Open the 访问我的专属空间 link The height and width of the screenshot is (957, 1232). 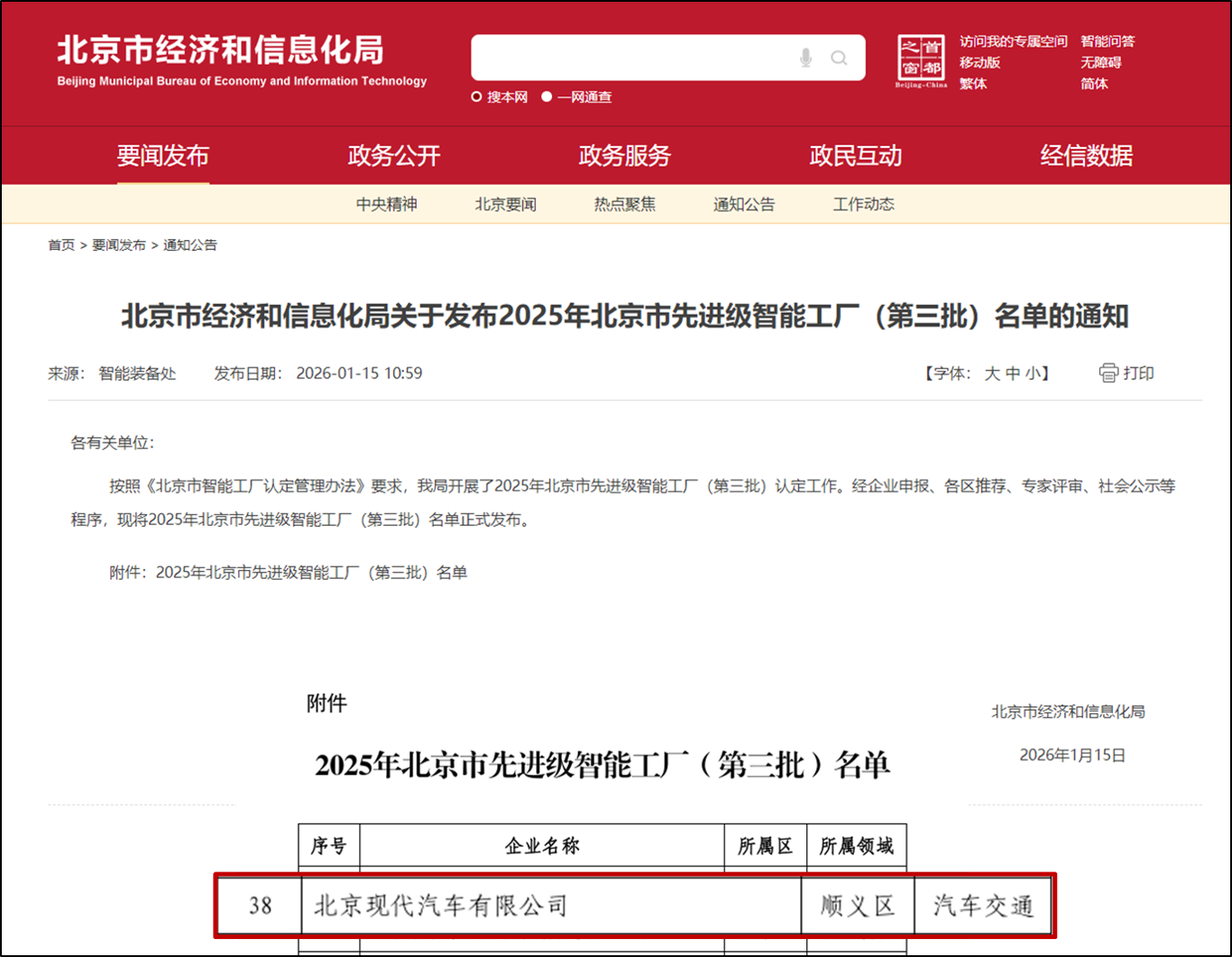[1013, 41]
